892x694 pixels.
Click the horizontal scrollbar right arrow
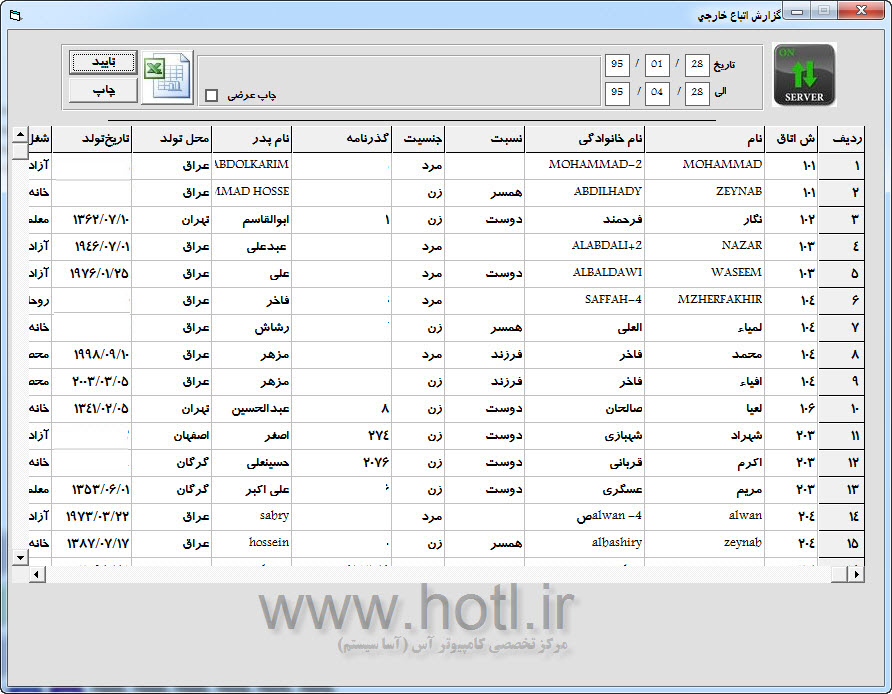pyautogui.click(x=855, y=574)
